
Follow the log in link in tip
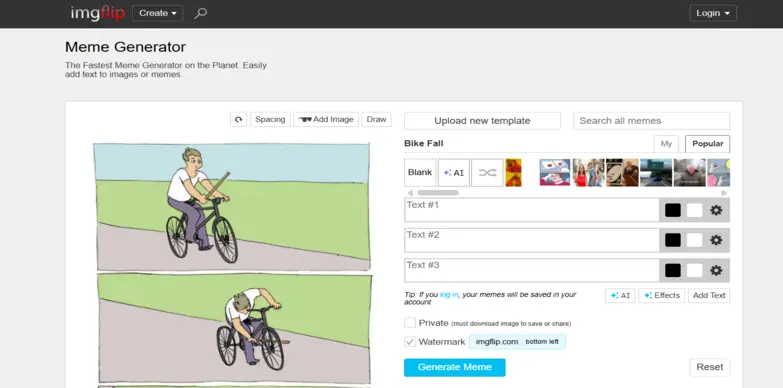point(449,295)
